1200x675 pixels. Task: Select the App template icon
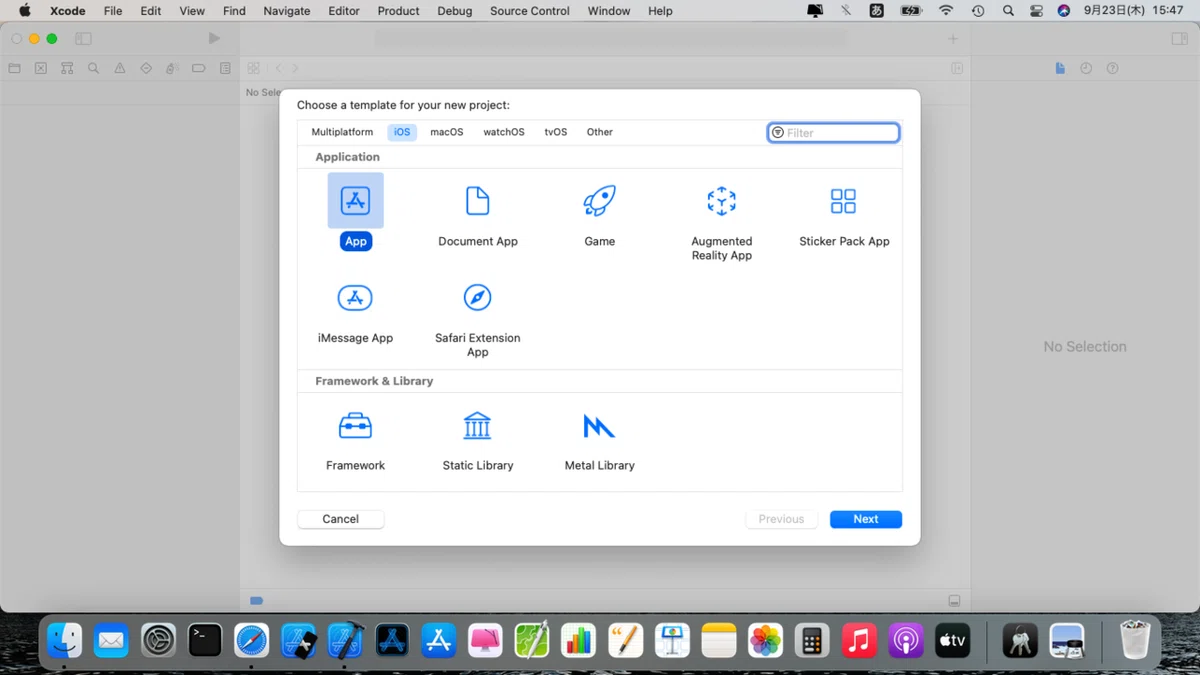[355, 201]
